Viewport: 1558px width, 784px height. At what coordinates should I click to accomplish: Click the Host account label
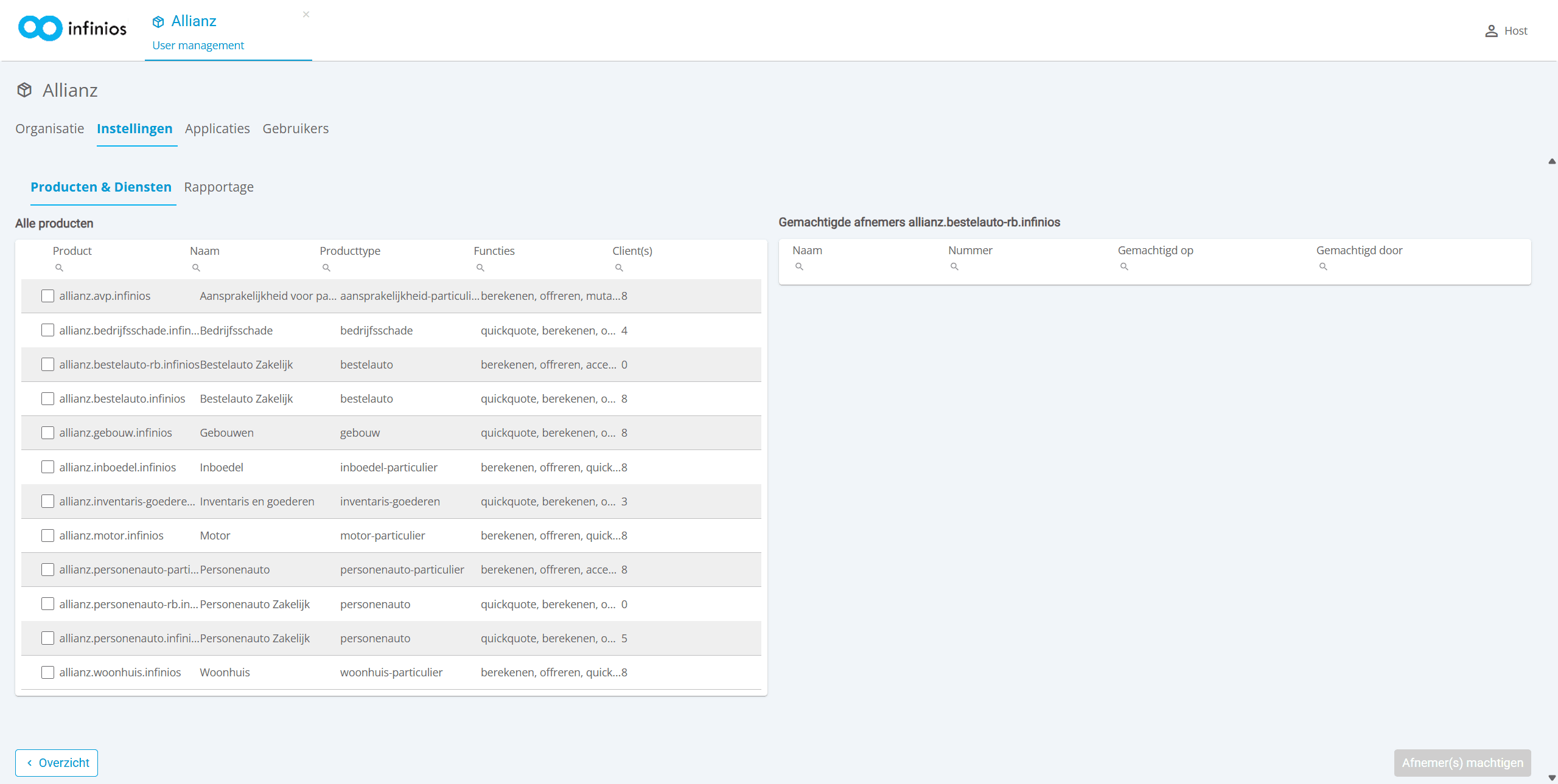pyautogui.click(x=1516, y=31)
